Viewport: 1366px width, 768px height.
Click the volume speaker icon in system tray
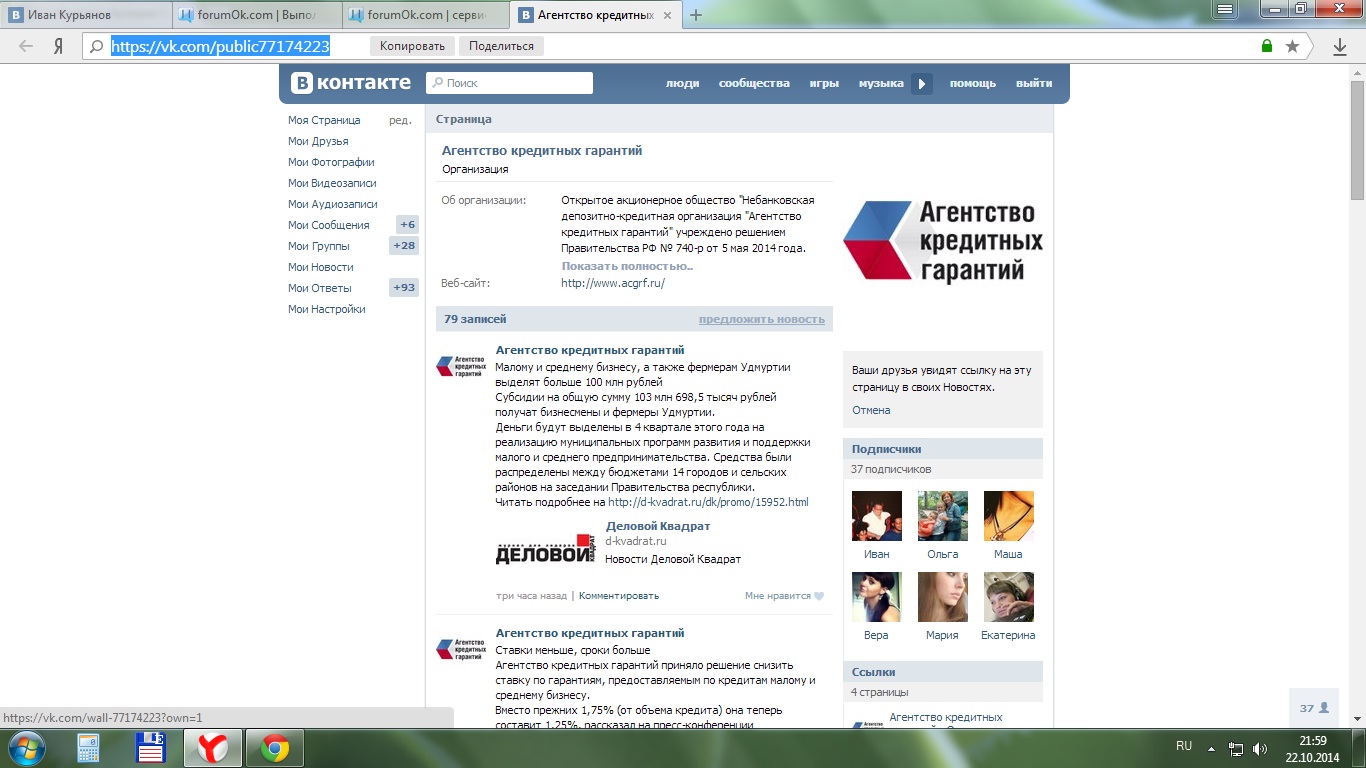pos(1260,748)
